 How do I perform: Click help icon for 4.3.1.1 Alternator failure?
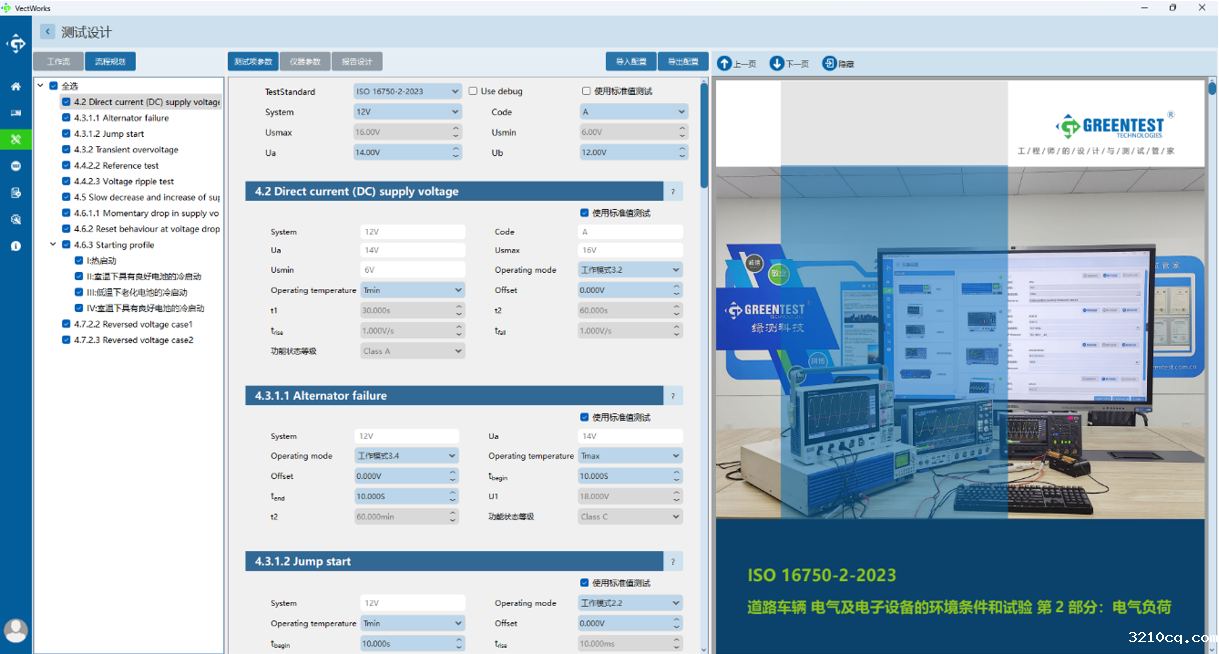click(673, 396)
